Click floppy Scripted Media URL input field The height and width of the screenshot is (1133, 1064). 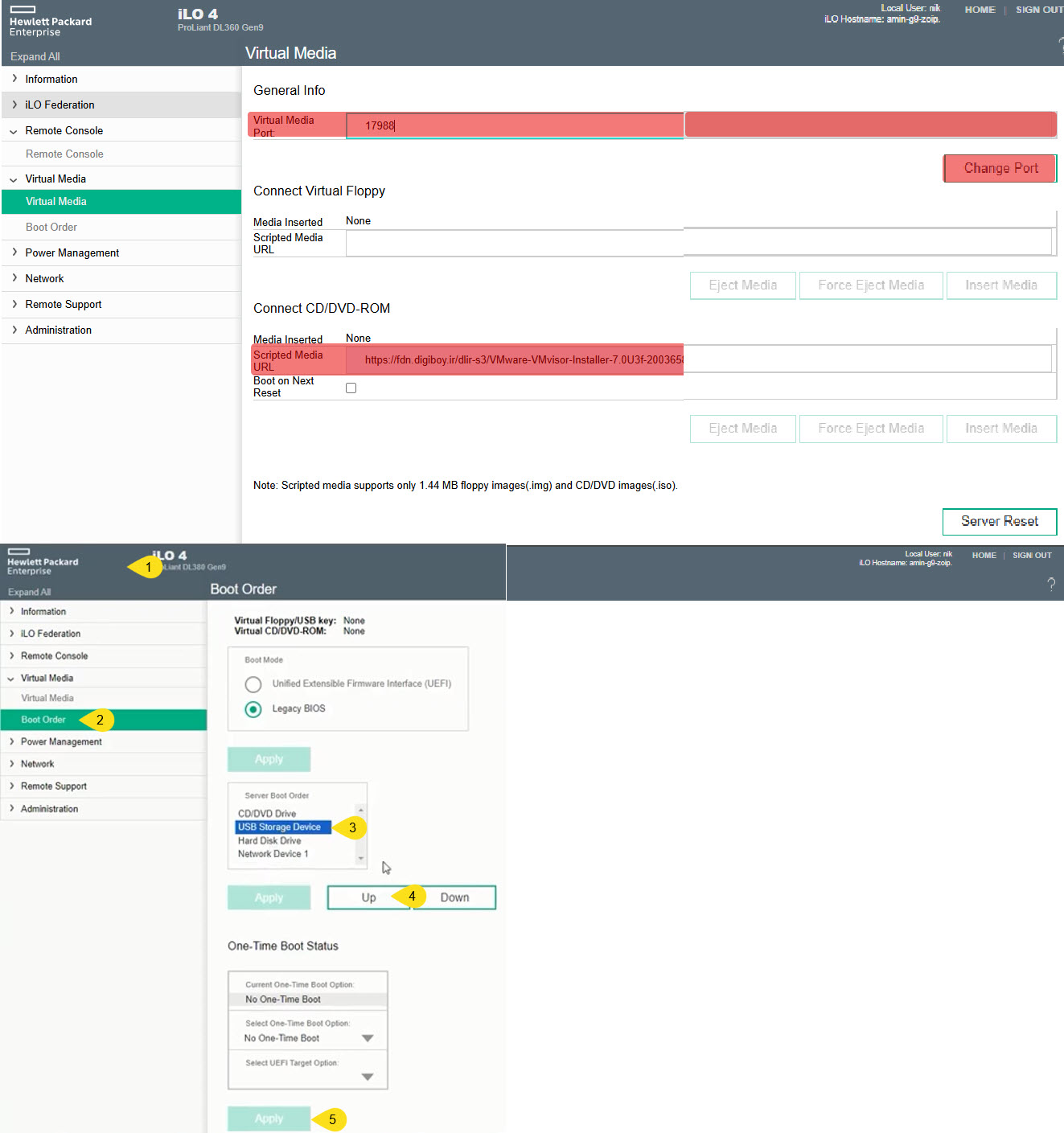click(x=698, y=243)
